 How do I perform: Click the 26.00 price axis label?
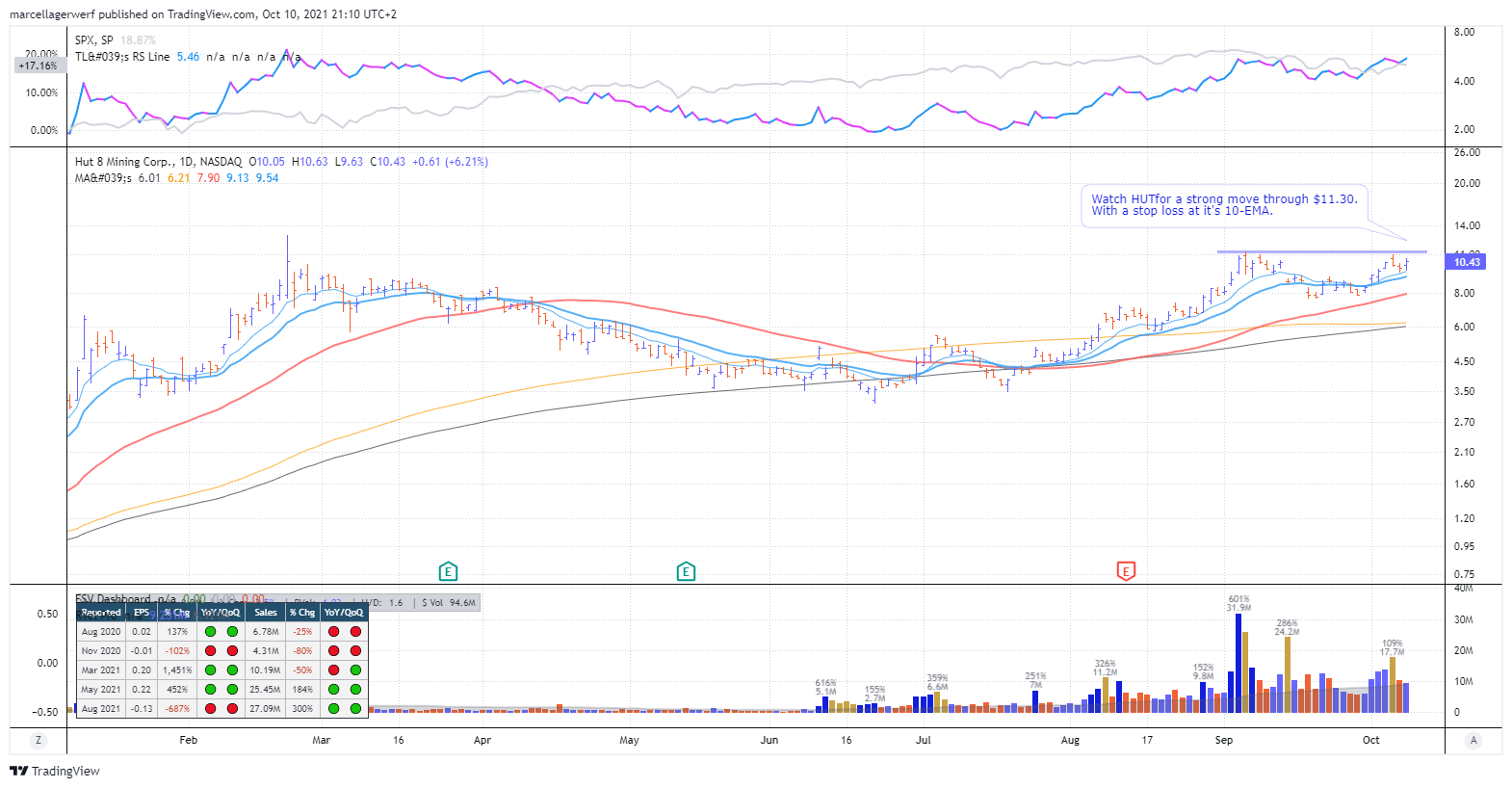(1467, 152)
